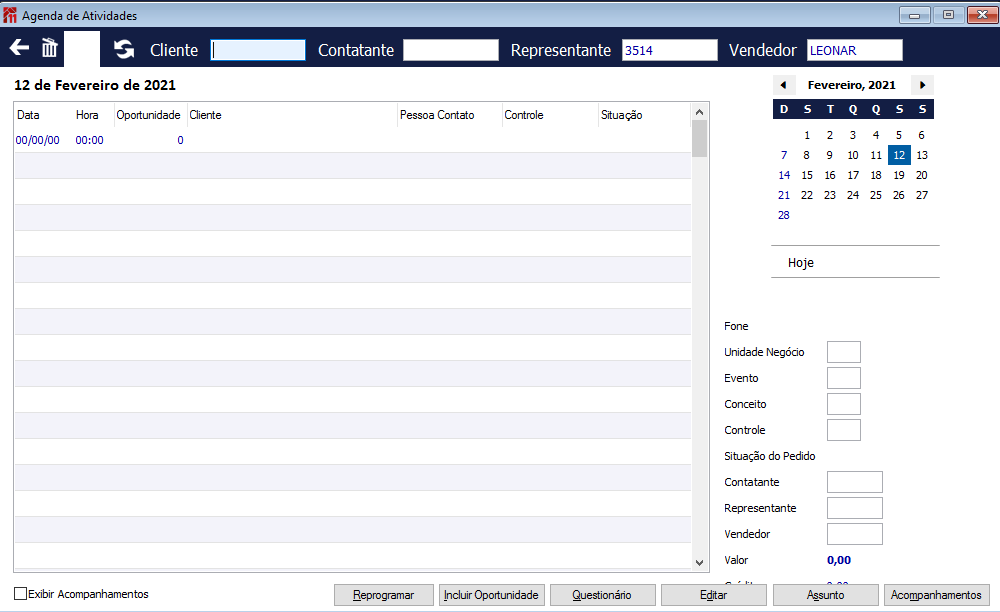
Task: Select day 20 in calendar
Action: point(922,175)
